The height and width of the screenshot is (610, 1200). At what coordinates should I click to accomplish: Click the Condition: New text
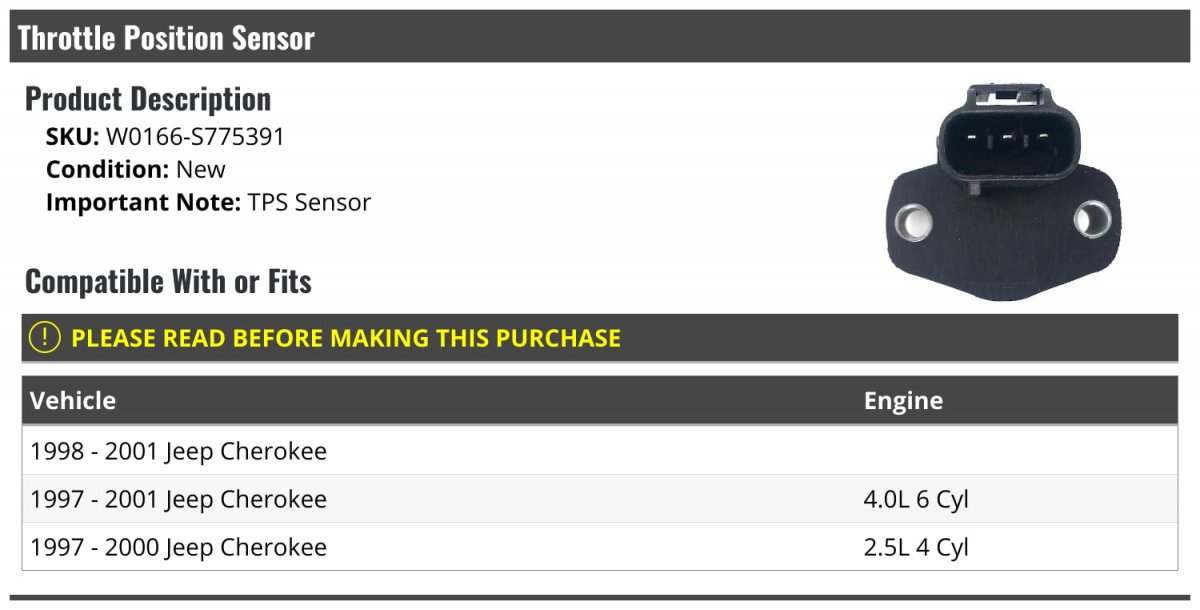click(x=136, y=169)
